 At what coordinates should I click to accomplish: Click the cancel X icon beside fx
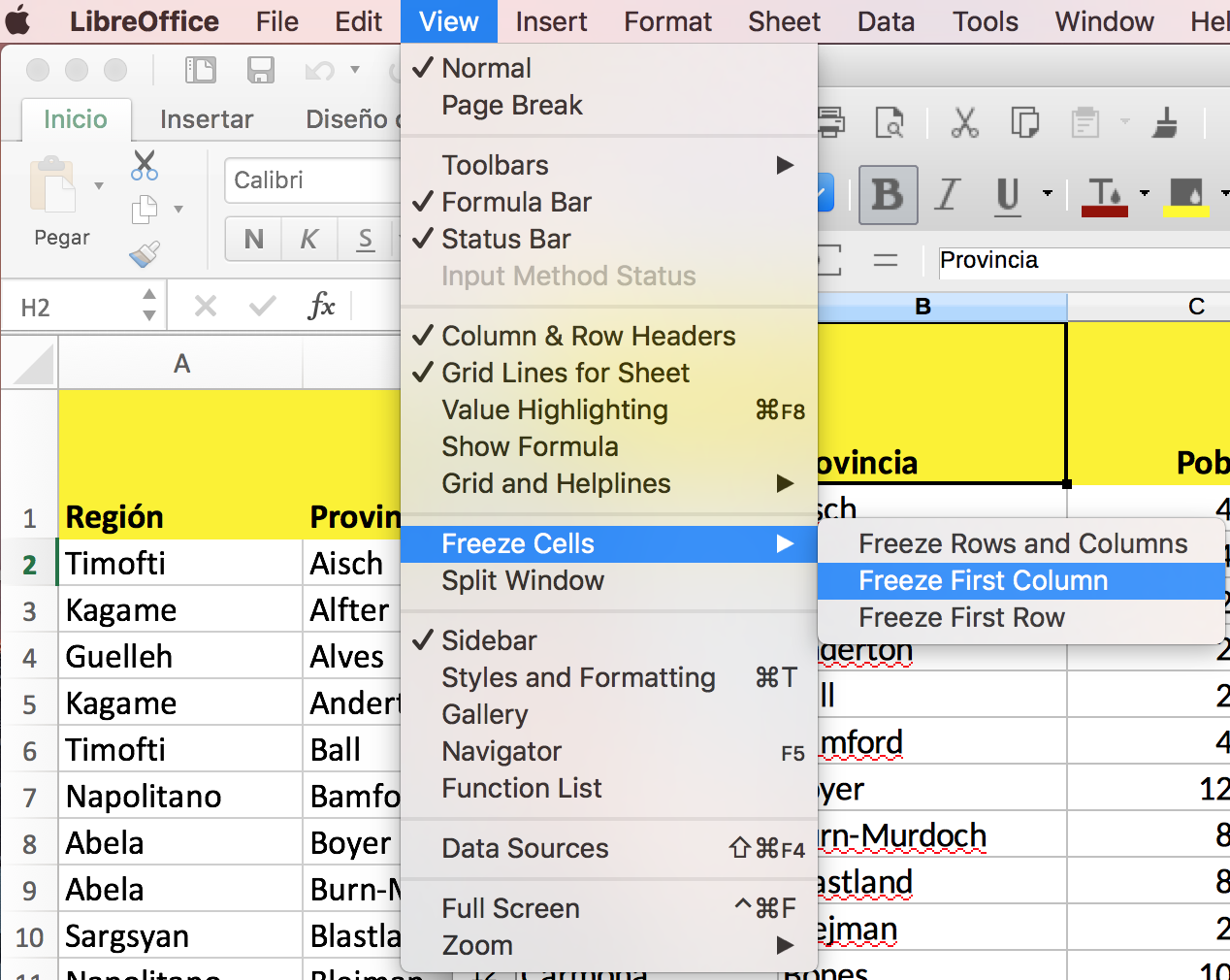(206, 307)
